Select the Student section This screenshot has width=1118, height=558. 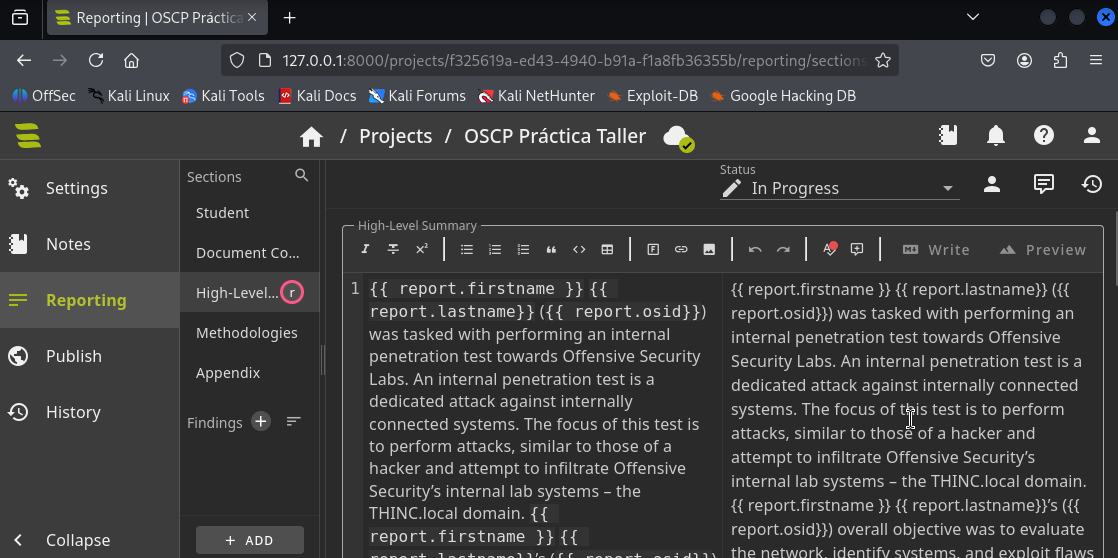tap(250, 212)
